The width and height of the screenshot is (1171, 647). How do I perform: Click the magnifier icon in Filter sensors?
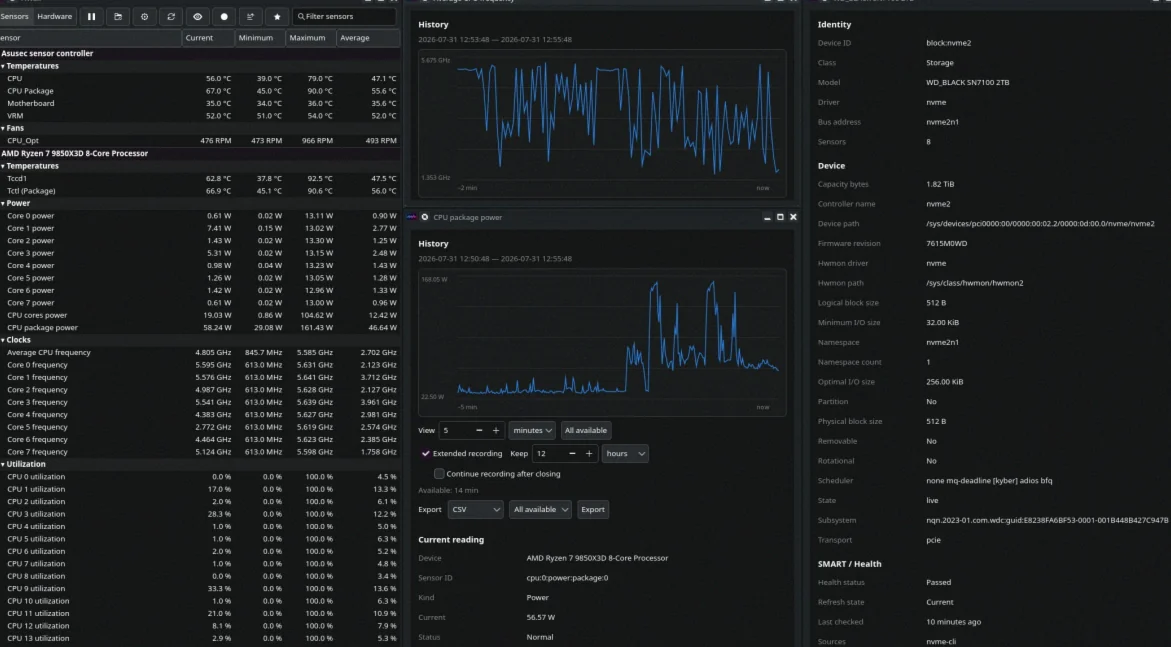click(x=301, y=16)
